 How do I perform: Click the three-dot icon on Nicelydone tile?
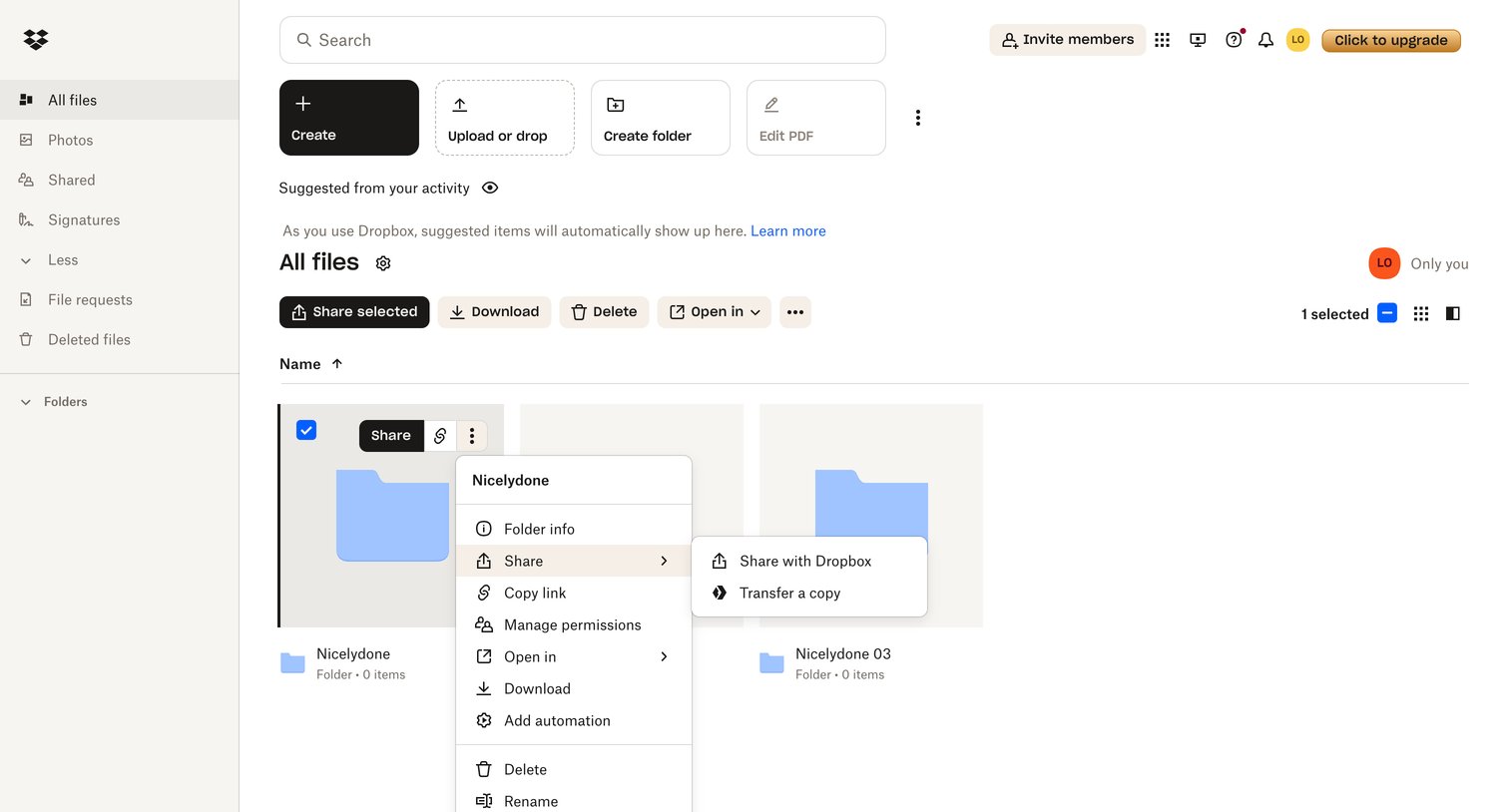pyautogui.click(x=472, y=436)
